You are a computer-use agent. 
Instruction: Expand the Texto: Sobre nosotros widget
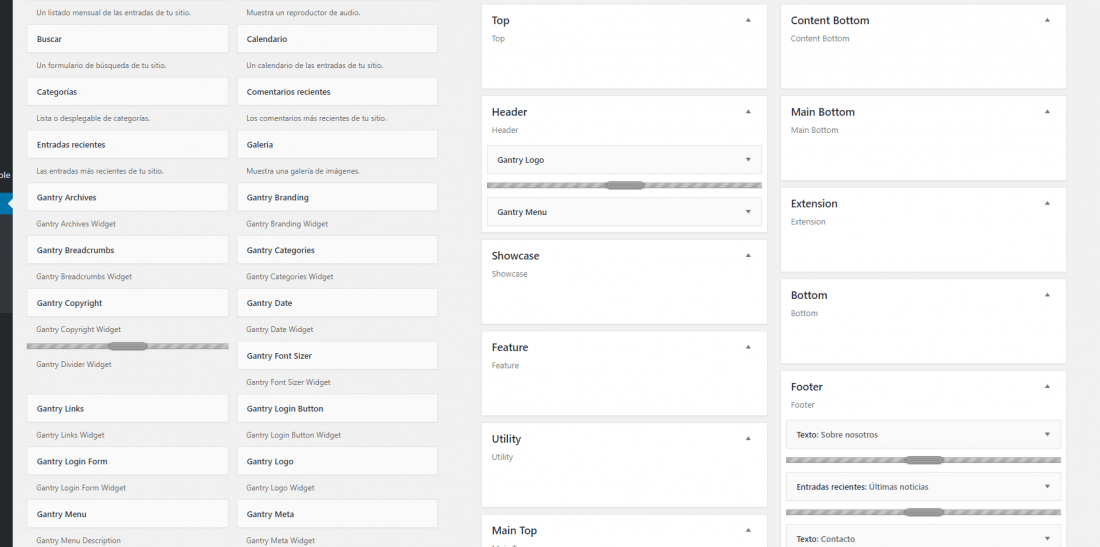[x=1047, y=435]
